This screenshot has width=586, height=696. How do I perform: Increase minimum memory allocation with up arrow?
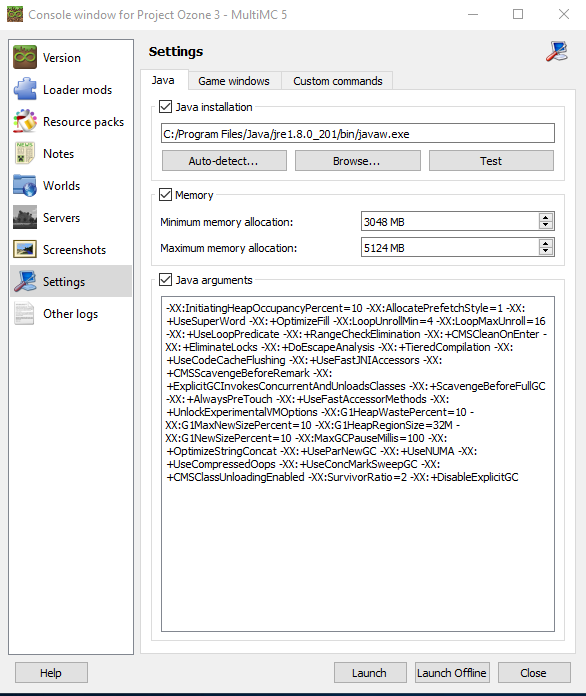pos(546,217)
